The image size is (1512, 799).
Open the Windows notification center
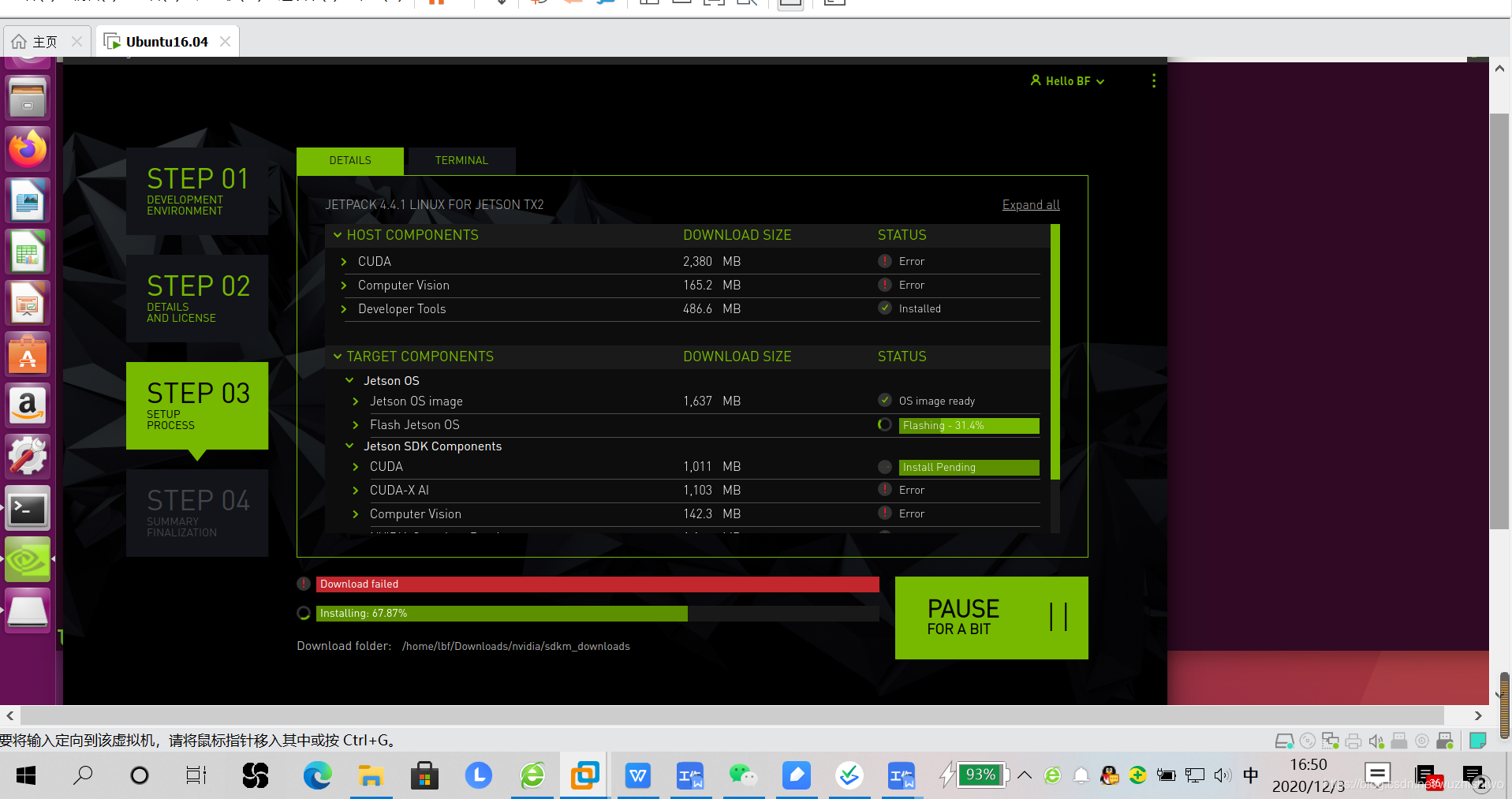(1473, 776)
